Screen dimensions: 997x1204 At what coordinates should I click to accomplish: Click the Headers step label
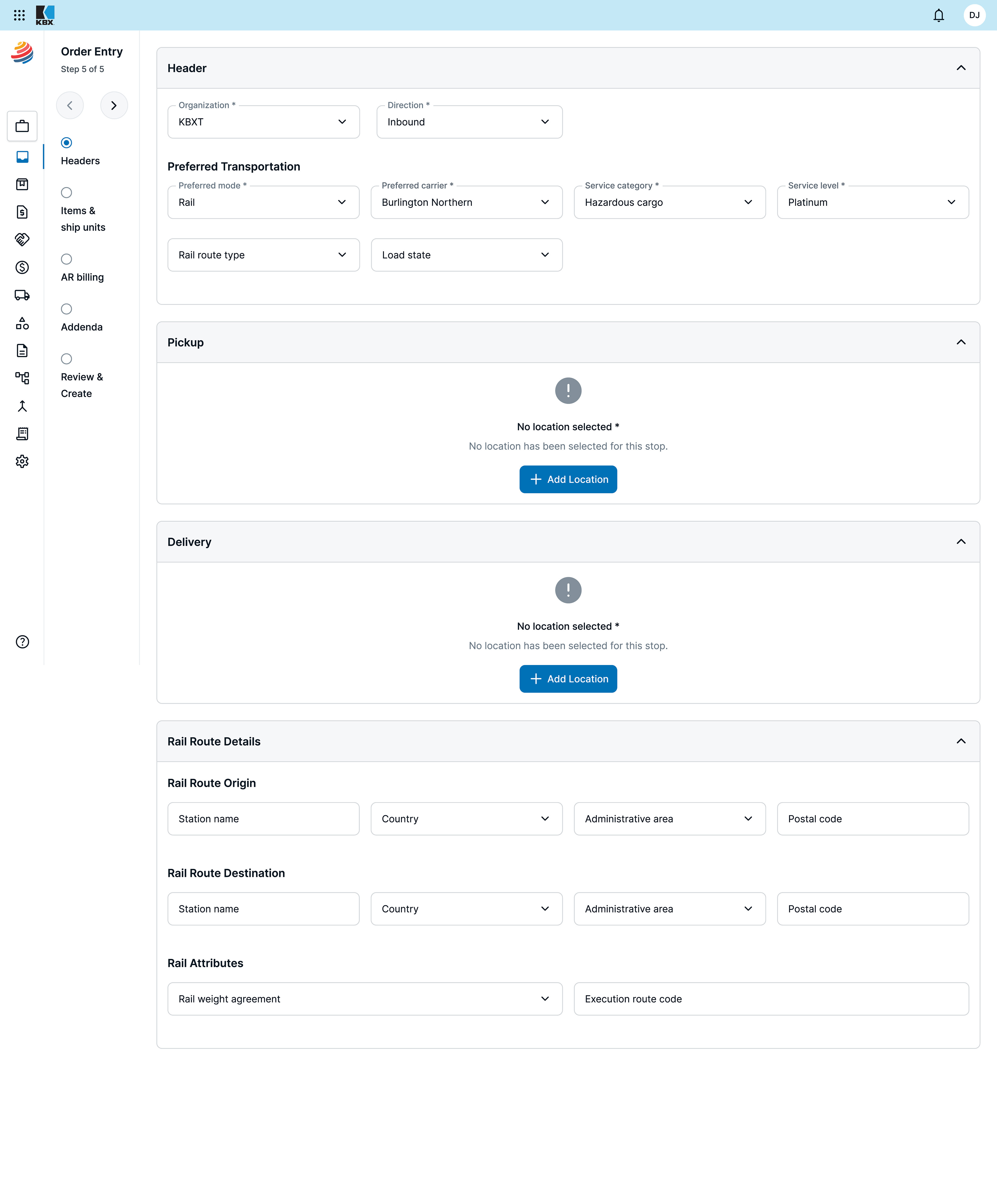pos(80,161)
